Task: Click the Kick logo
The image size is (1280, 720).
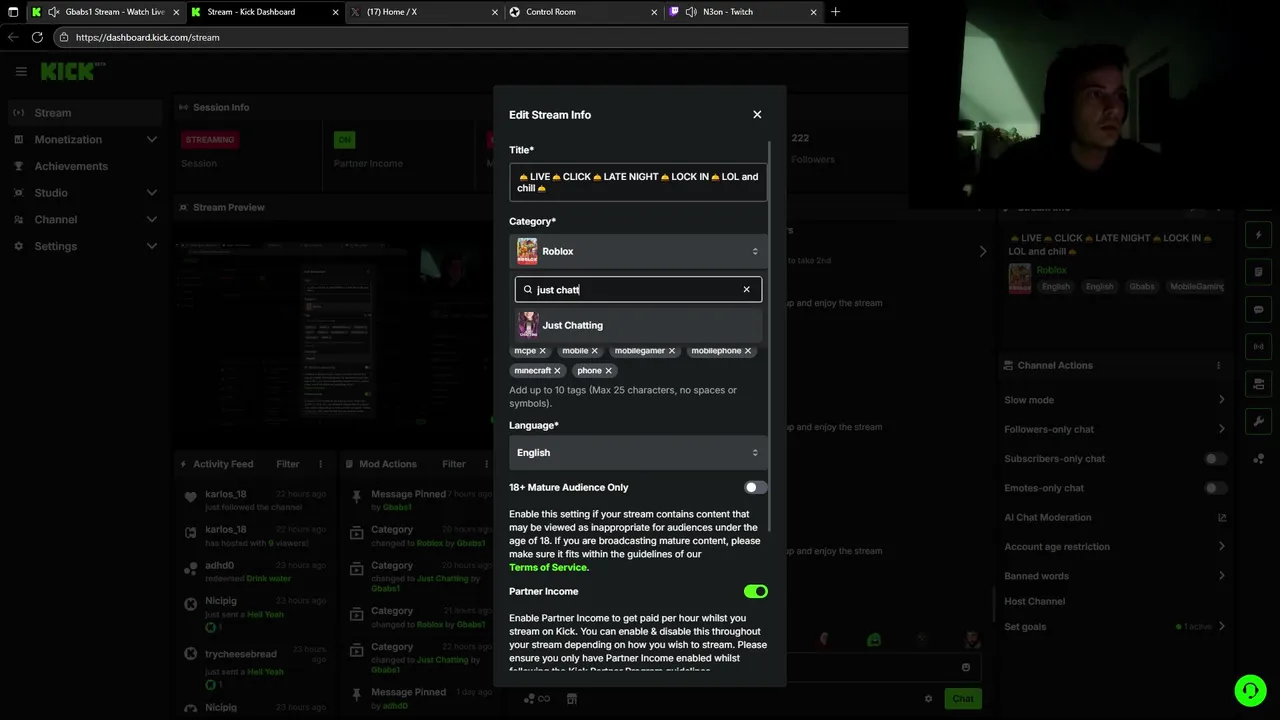Action: [x=68, y=71]
